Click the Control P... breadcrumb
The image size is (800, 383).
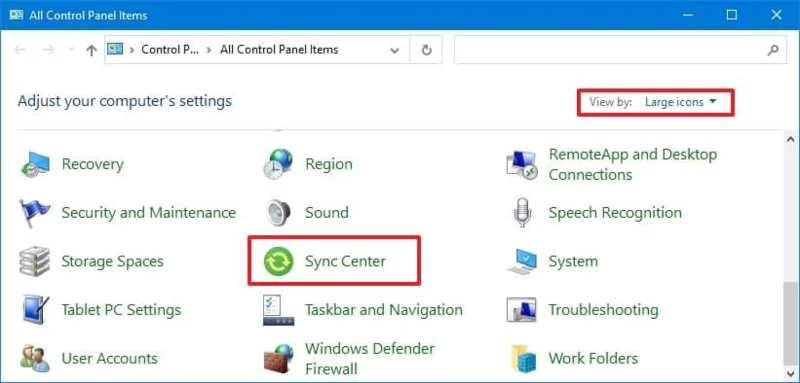pos(169,50)
